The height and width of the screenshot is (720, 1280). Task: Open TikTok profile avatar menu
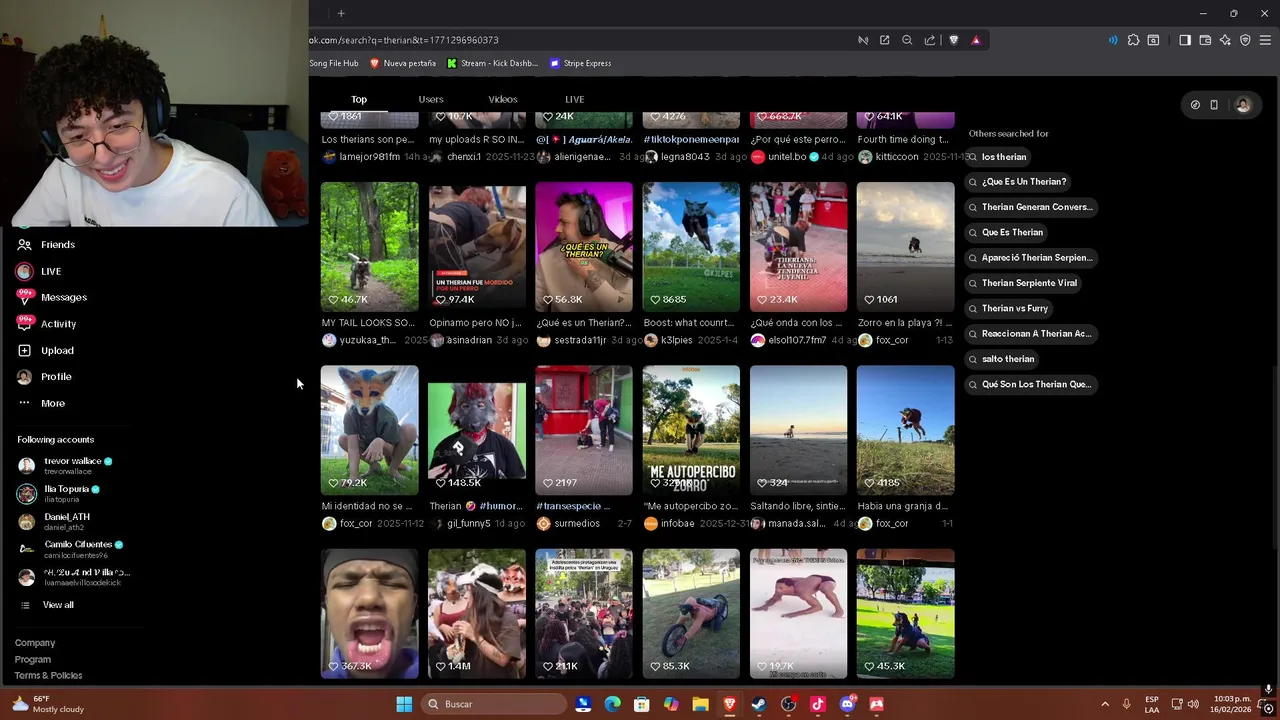pyautogui.click(x=1243, y=105)
